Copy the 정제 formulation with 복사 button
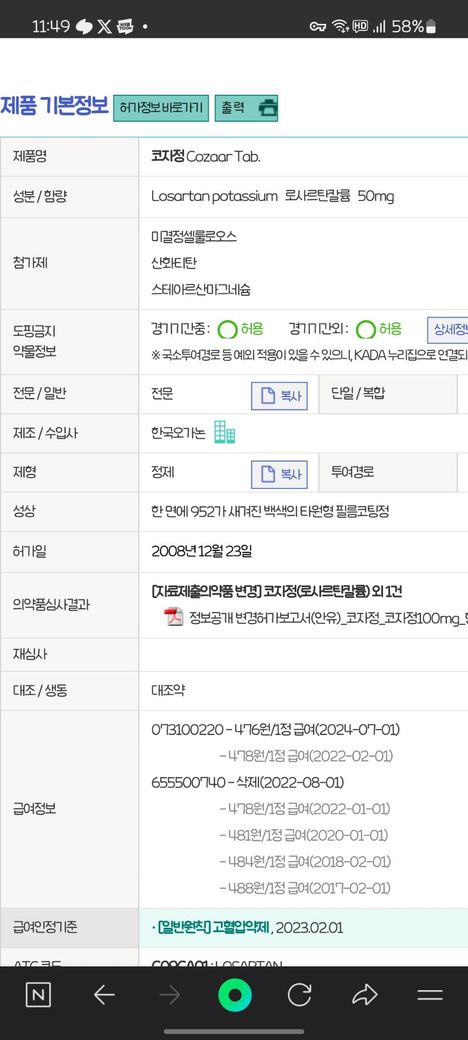The height and width of the screenshot is (1040, 468). tap(279, 474)
